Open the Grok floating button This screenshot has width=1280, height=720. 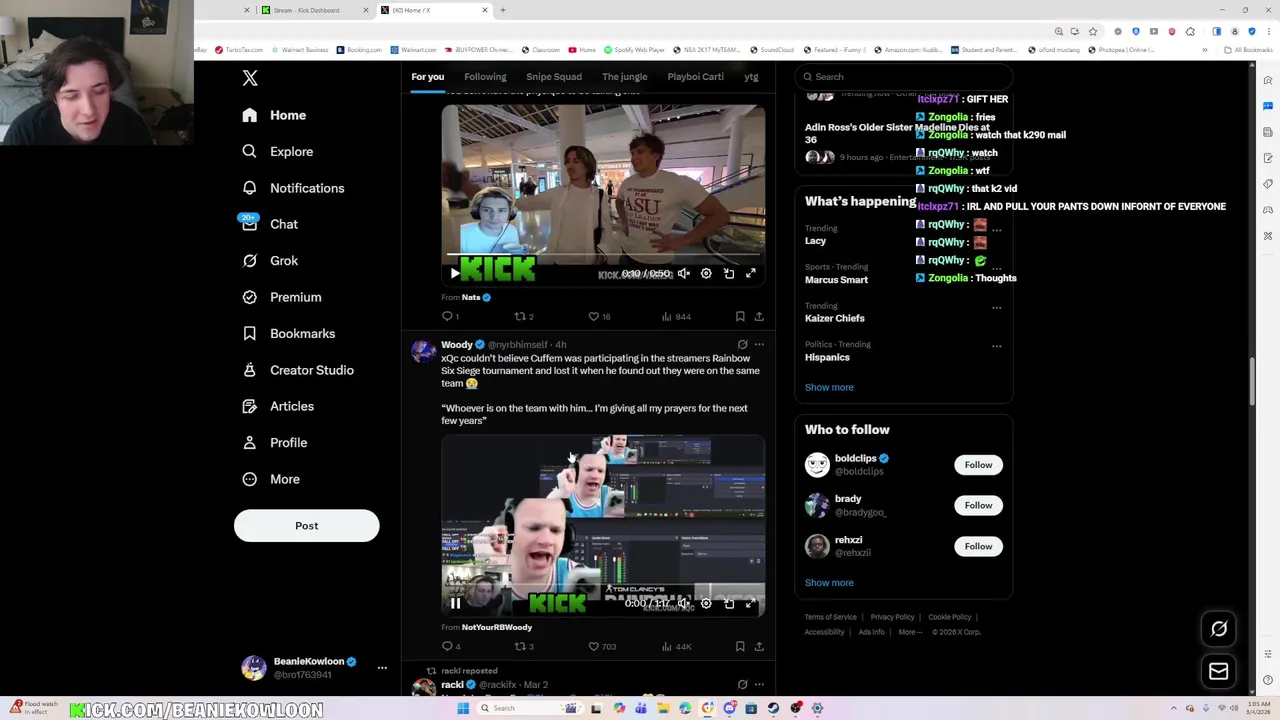(1219, 629)
